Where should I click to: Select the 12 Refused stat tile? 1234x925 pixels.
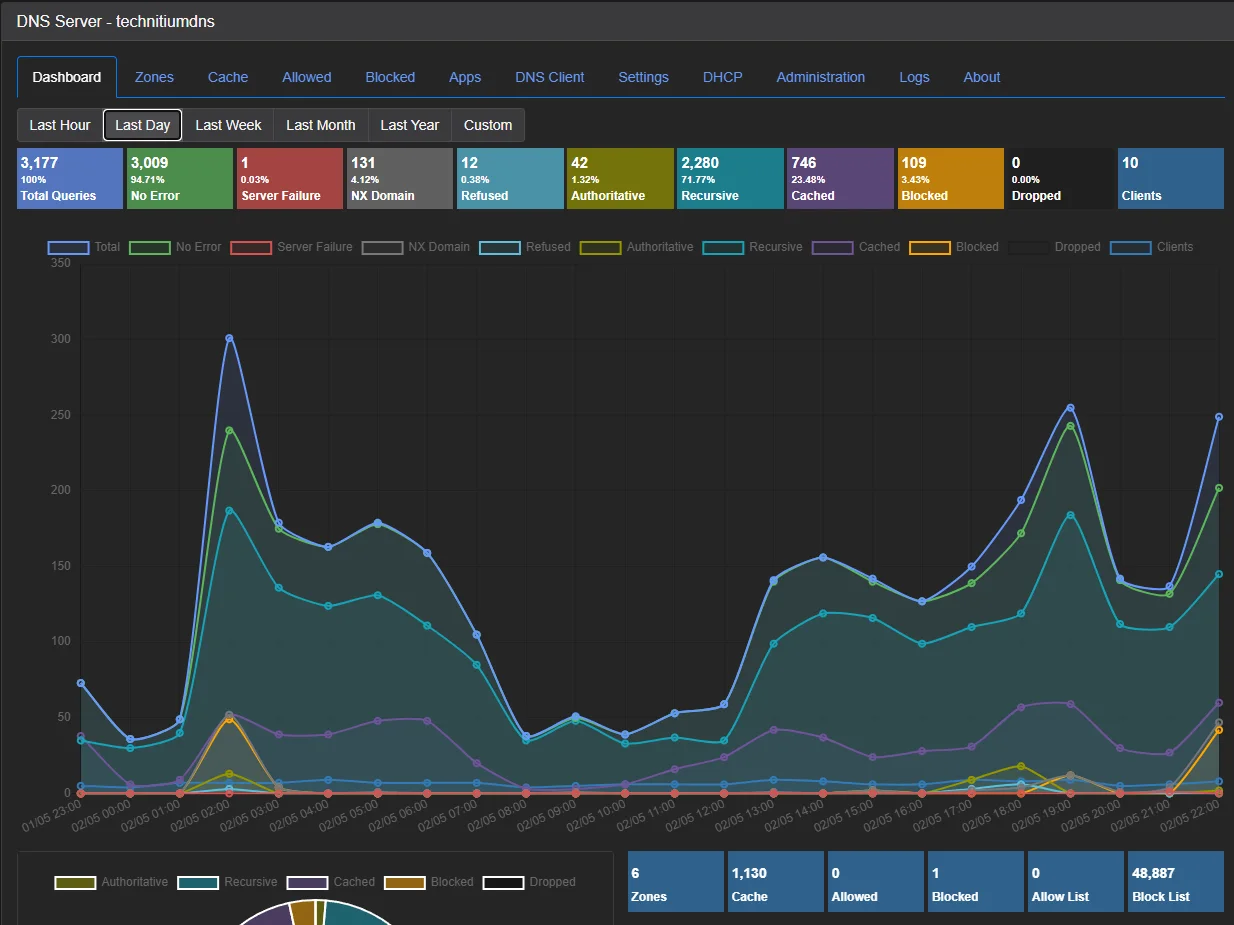pyautogui.click(x=510, y=178)
